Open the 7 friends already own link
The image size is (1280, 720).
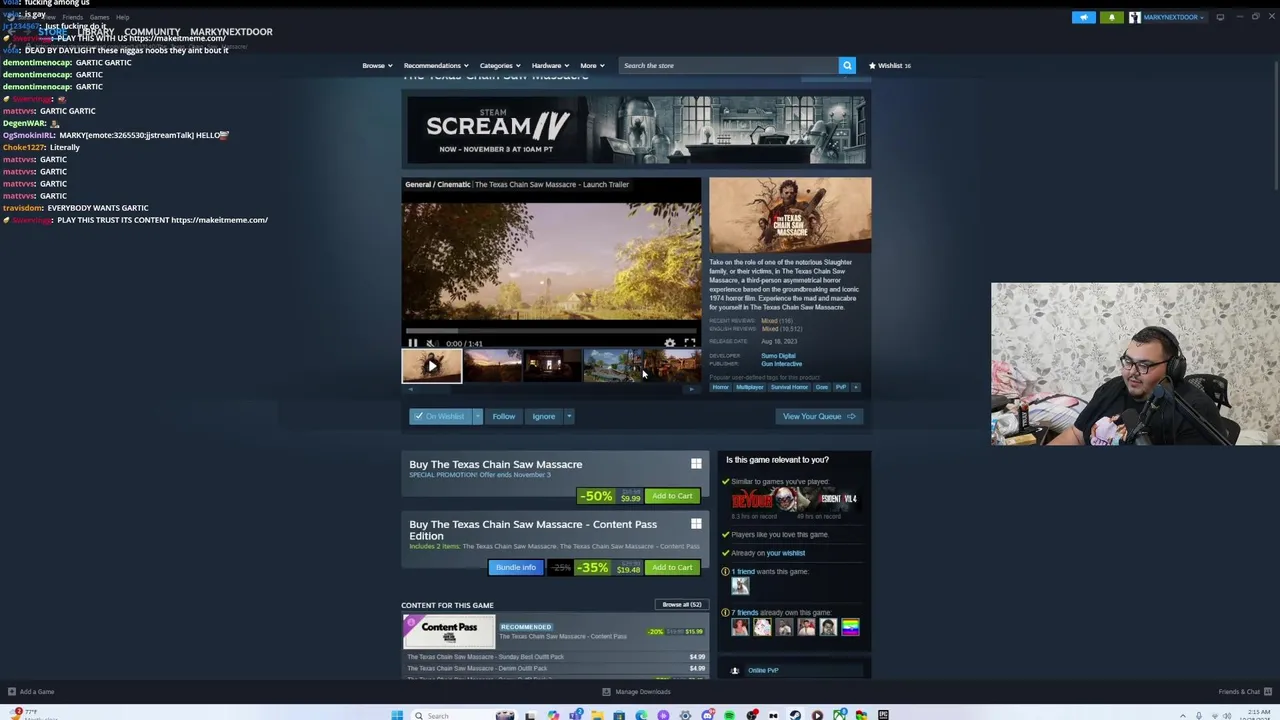coord(781,612)
